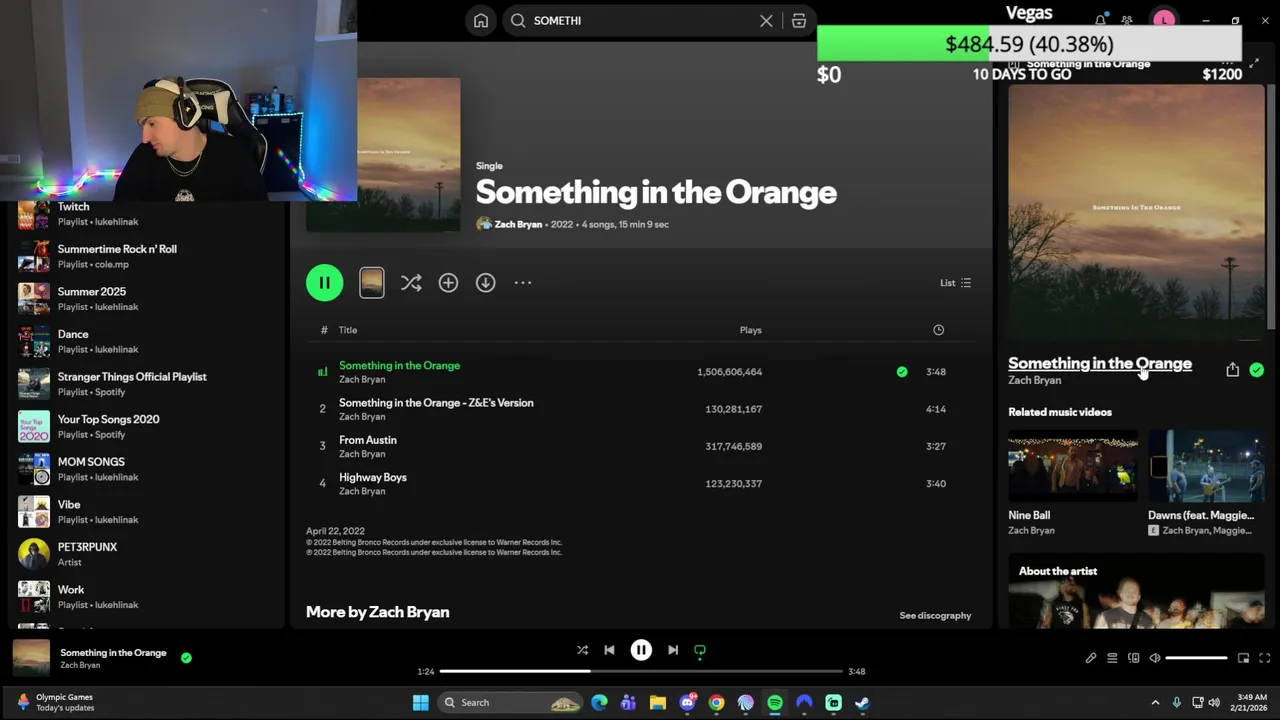This screenshot has height=720, width=1280.
Task: Open Microsoft Teams from taskbar
Action: click(x=628, y=703)
